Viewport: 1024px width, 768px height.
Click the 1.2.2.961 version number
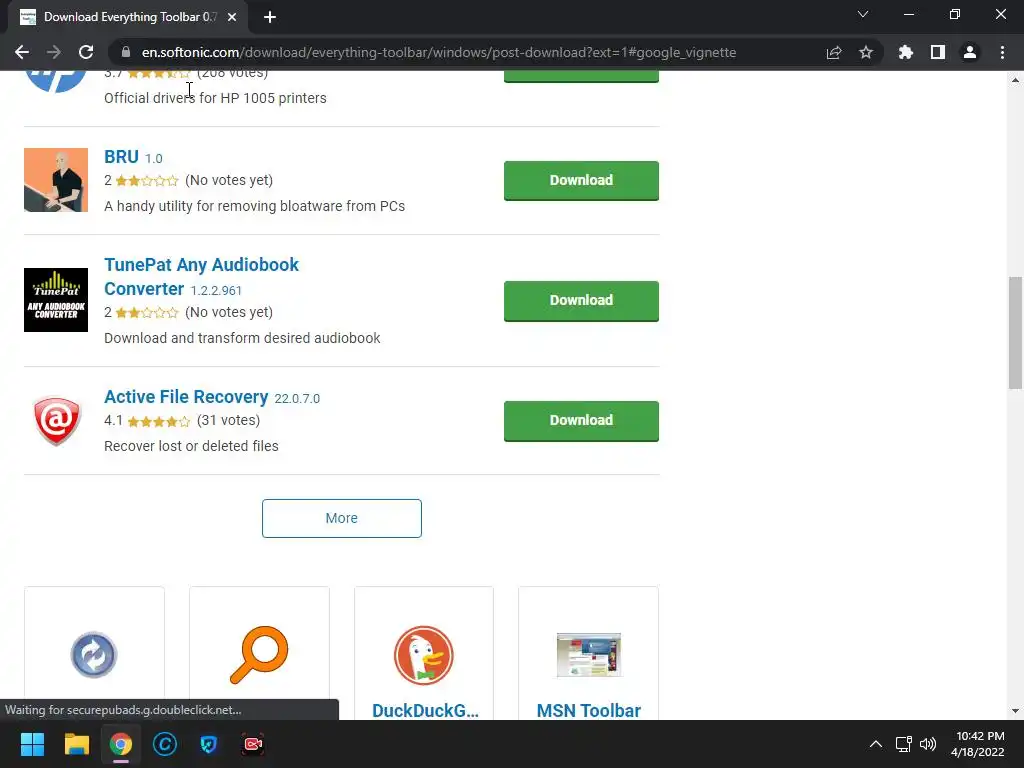216,291
